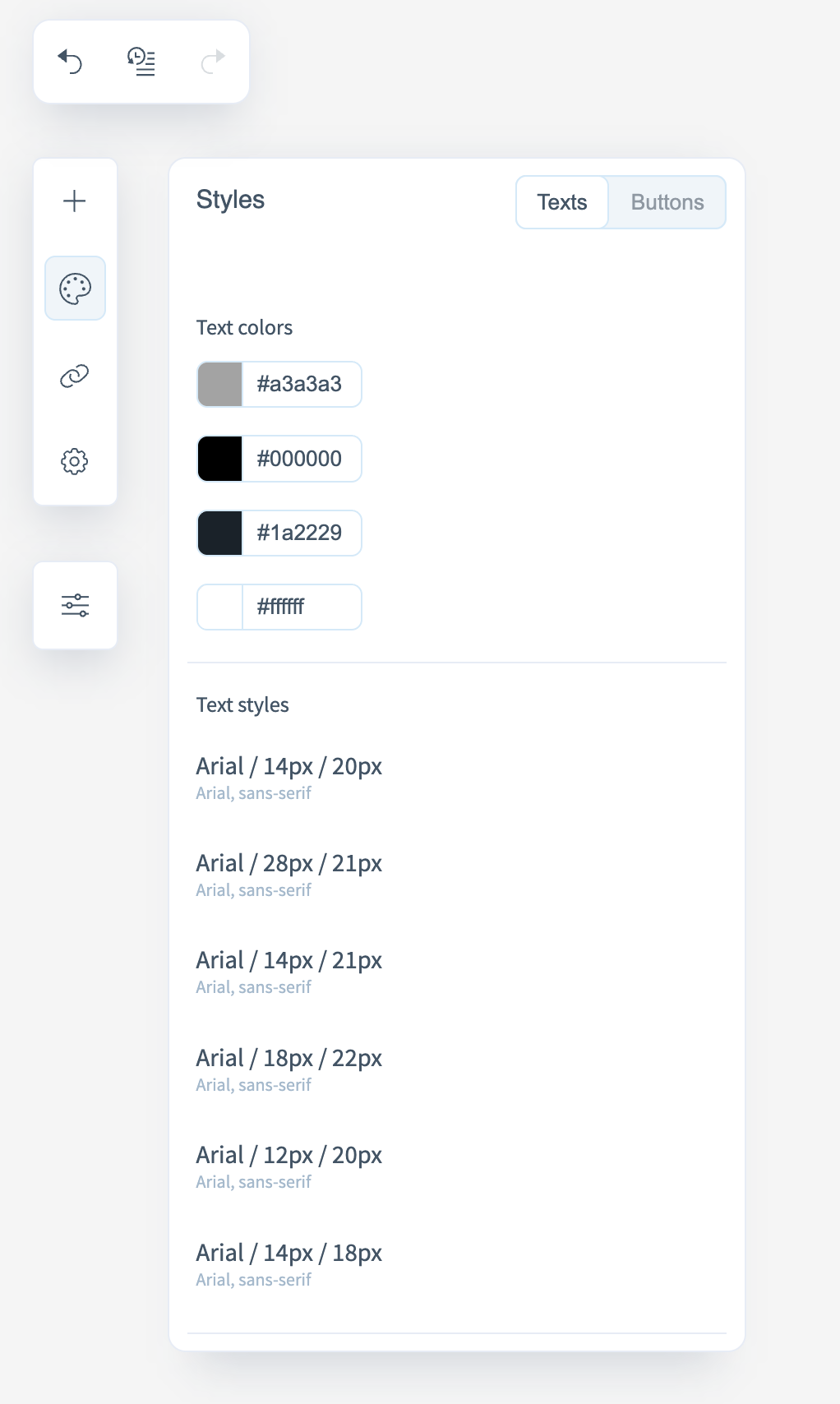The height and width of the screenshot is (1404, 840).
Task: Click the chain link icon
Action: coord(75,376)
